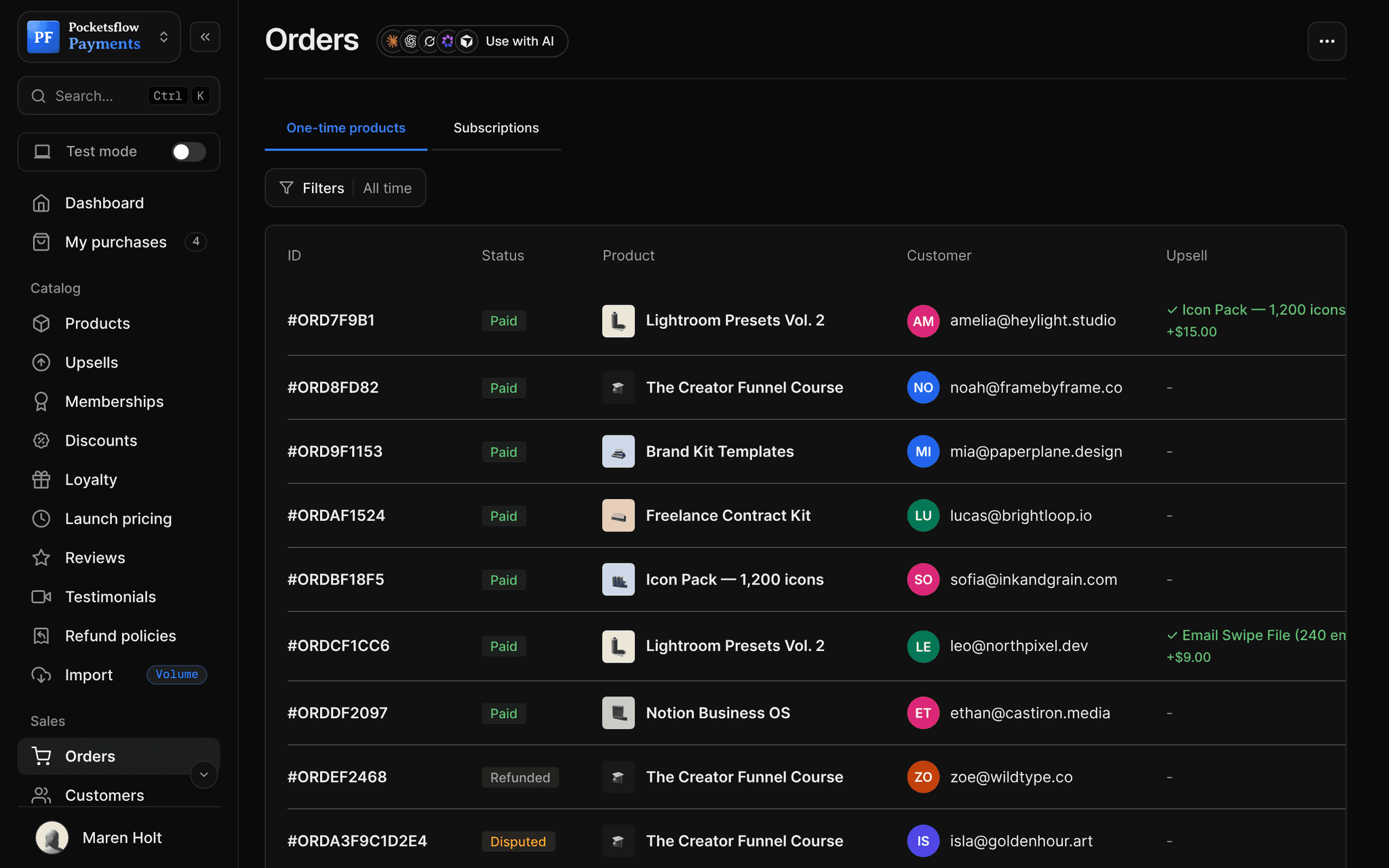
Task: Click the Launch pricing clock icon
Action: [x=41, y=519]
